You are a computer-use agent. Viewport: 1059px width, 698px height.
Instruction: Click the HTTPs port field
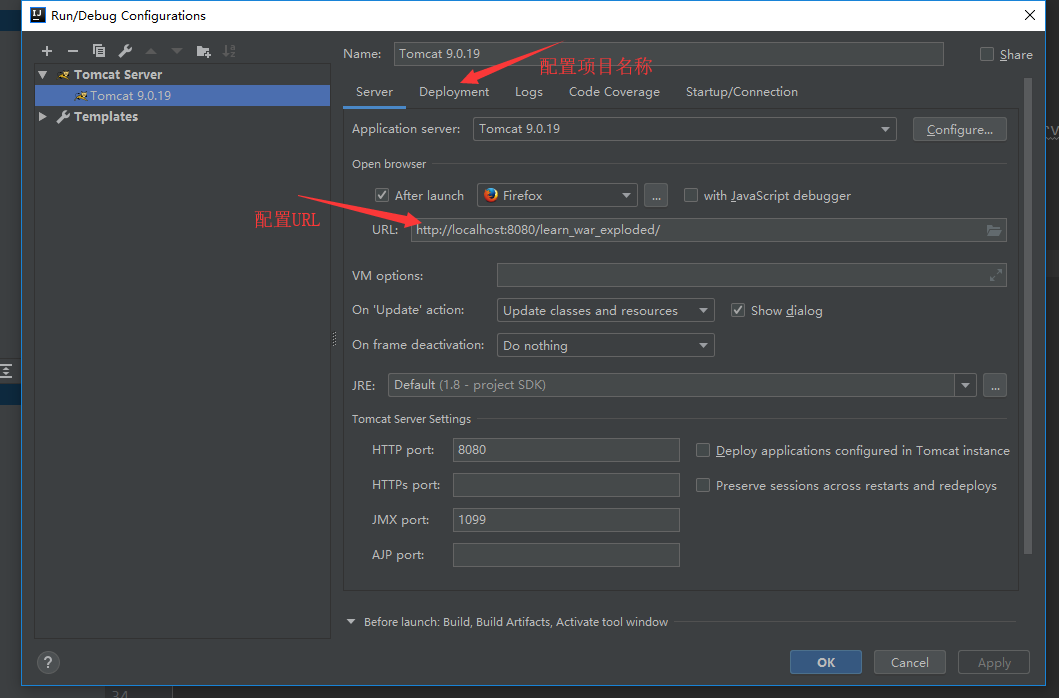coord(566,485)
